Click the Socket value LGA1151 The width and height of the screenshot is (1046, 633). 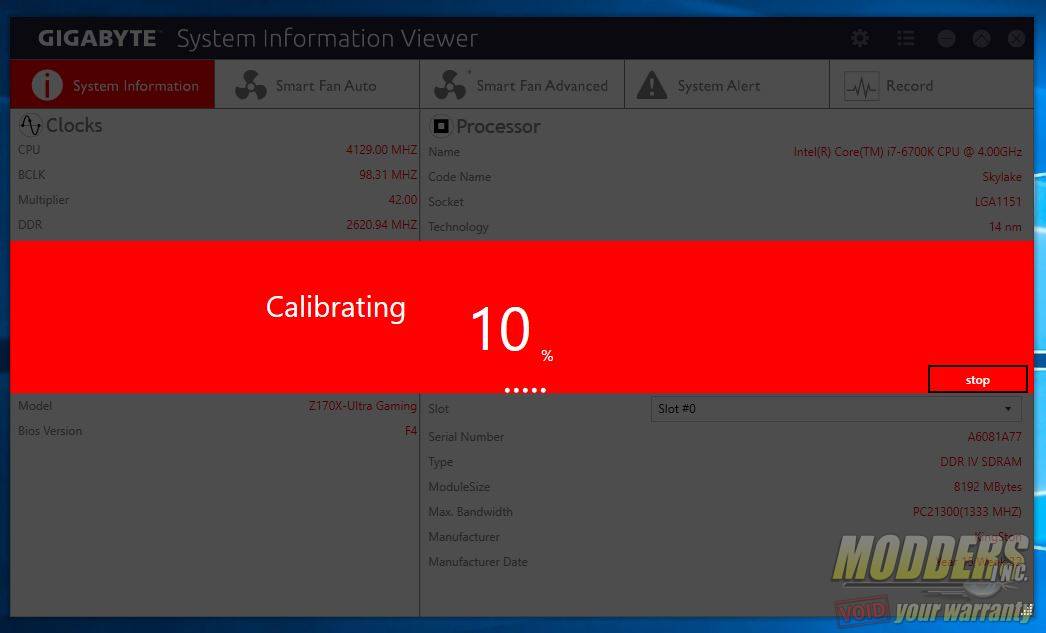(x=998, y=201)
